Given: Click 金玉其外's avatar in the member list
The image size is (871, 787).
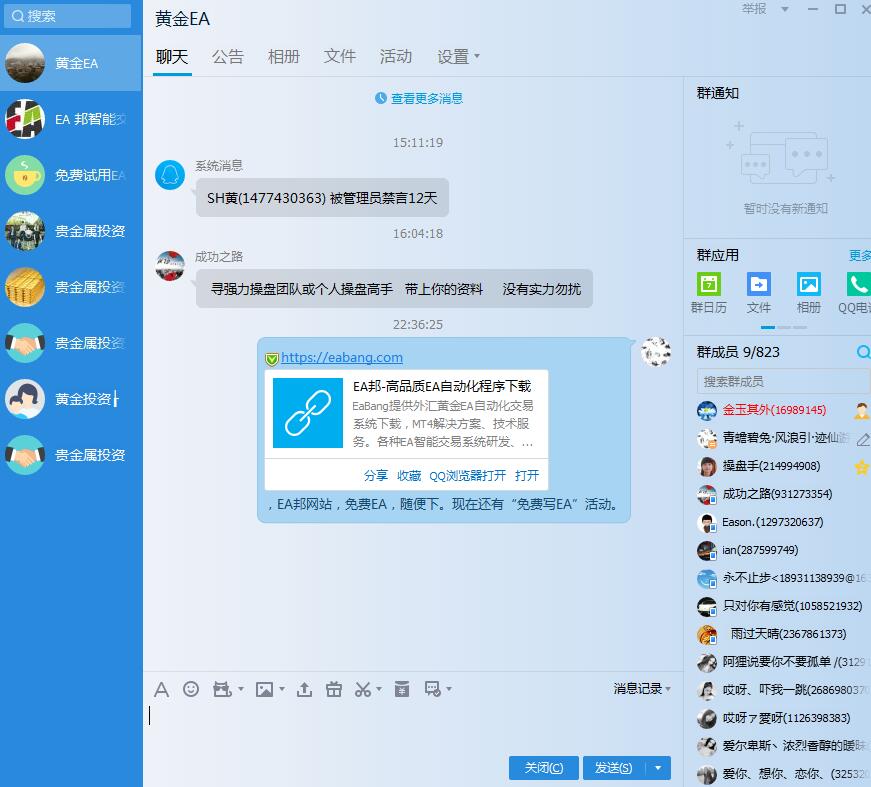Looking at the screenshot, I should pos(707,410).
